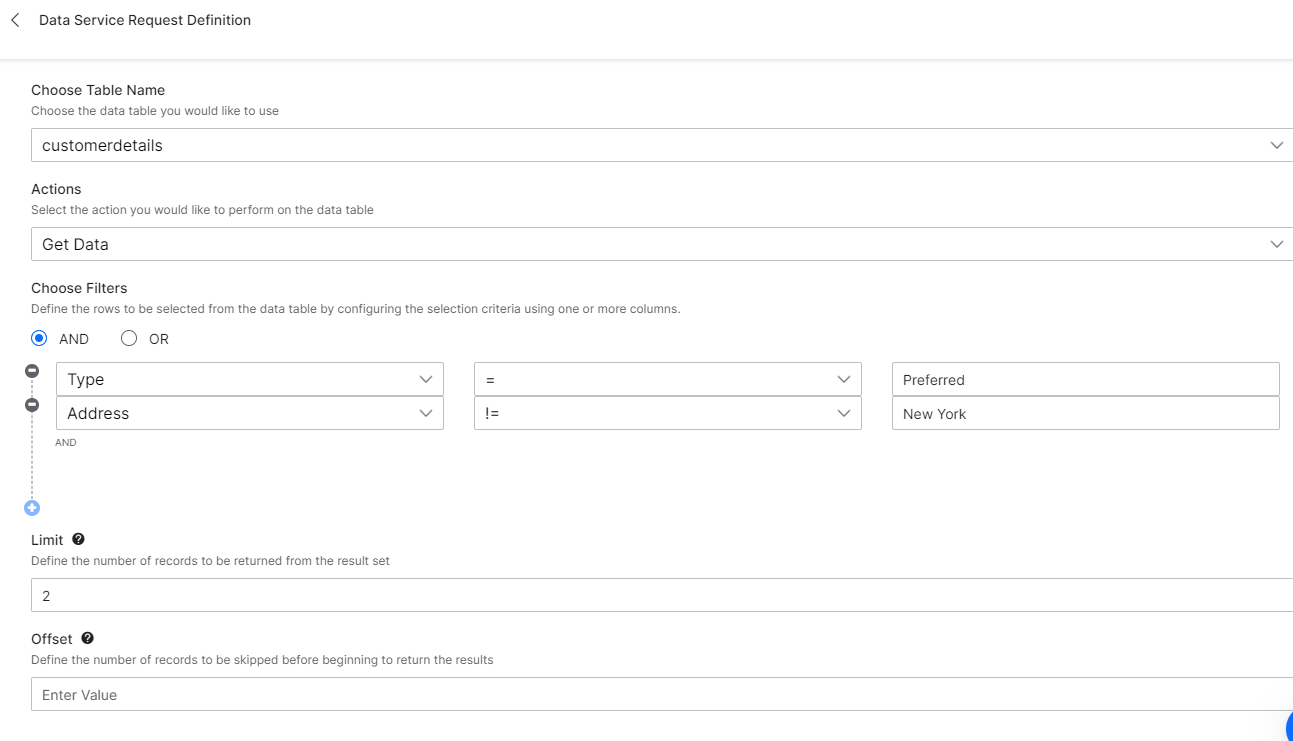Navigate back using the back arrow

pos(14,19)
